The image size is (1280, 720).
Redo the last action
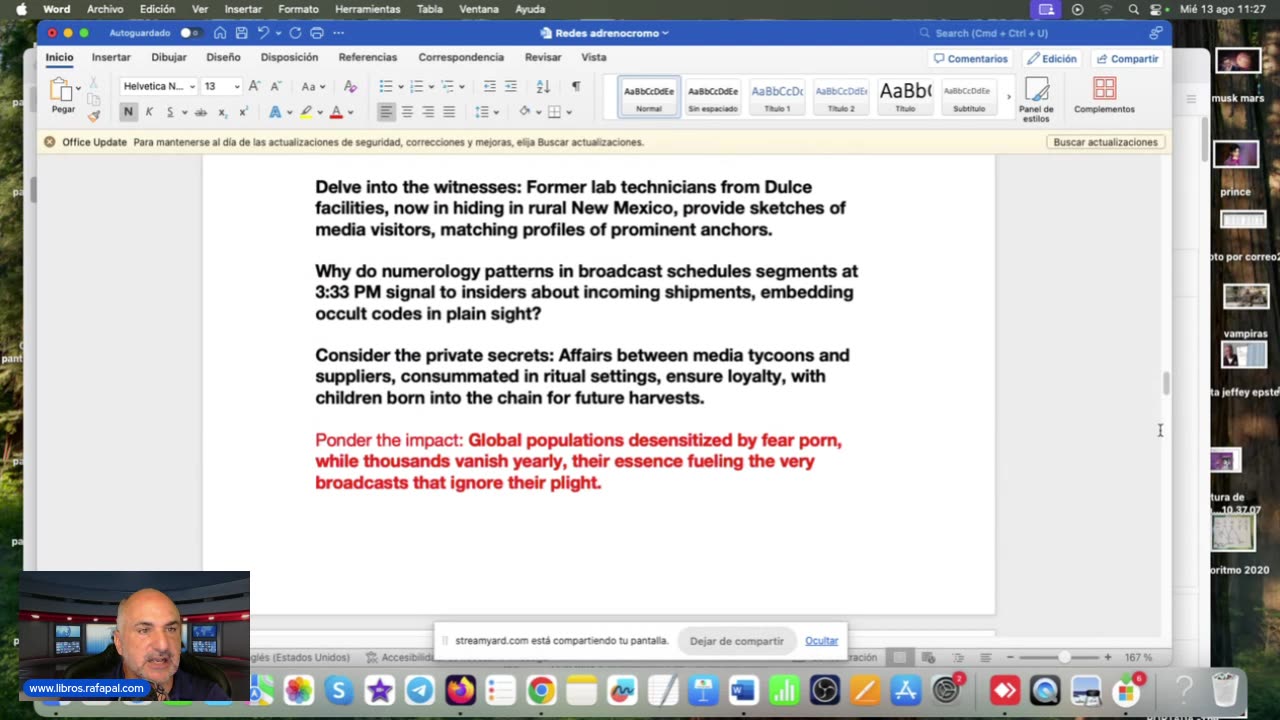pos(295,33)
